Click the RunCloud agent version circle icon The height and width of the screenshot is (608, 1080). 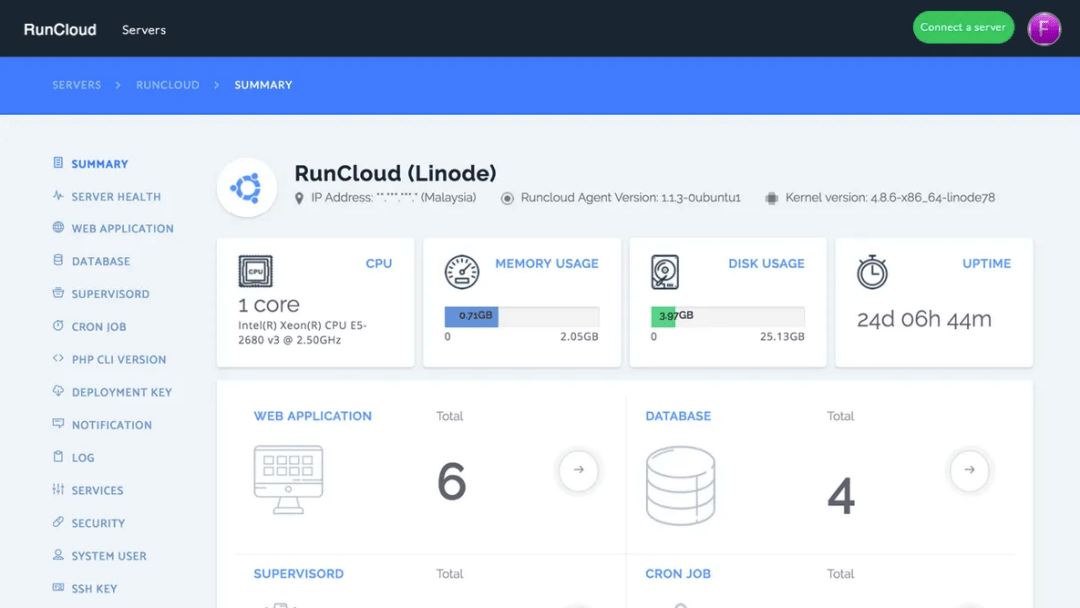pyautogui.click(x=508, y=198)
